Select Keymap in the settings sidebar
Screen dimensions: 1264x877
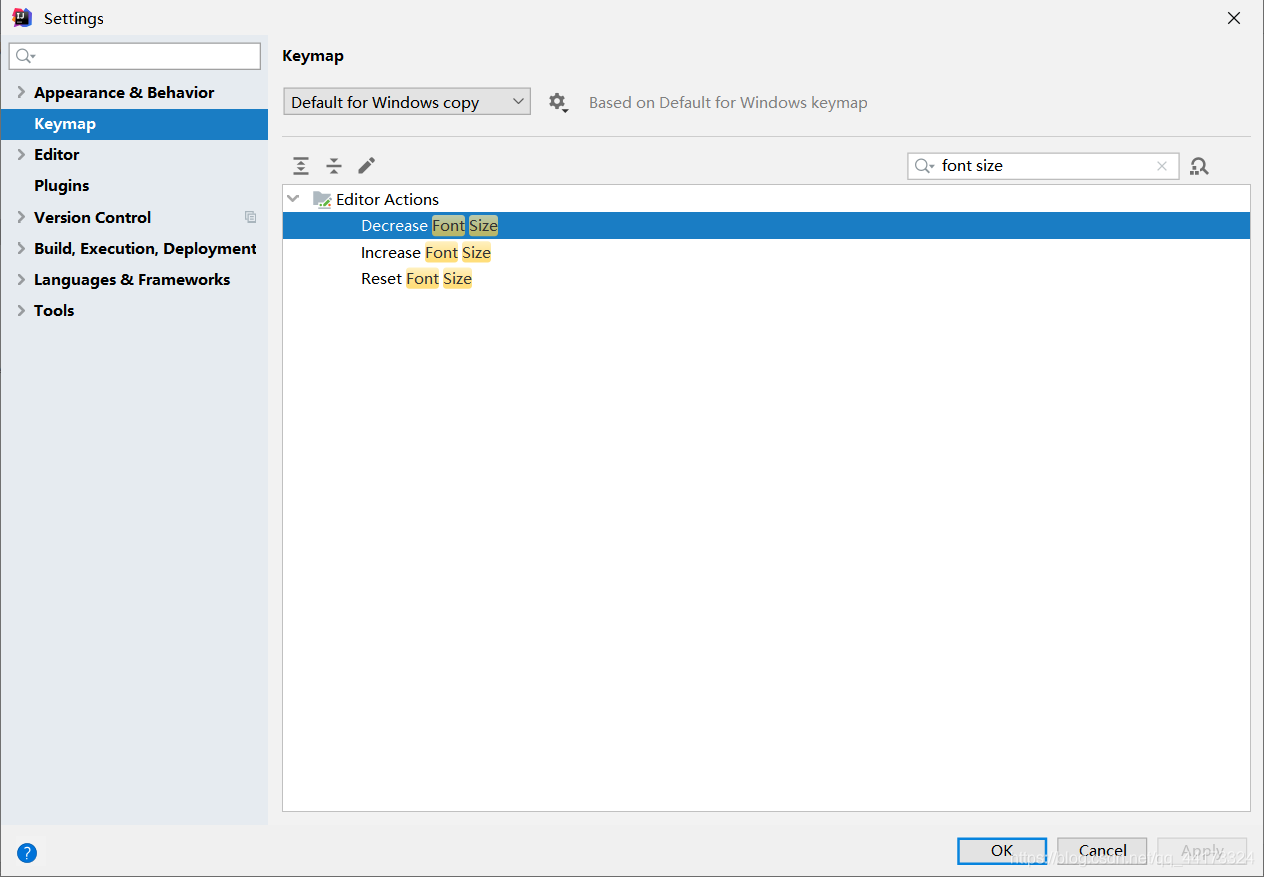coord(134,124)
